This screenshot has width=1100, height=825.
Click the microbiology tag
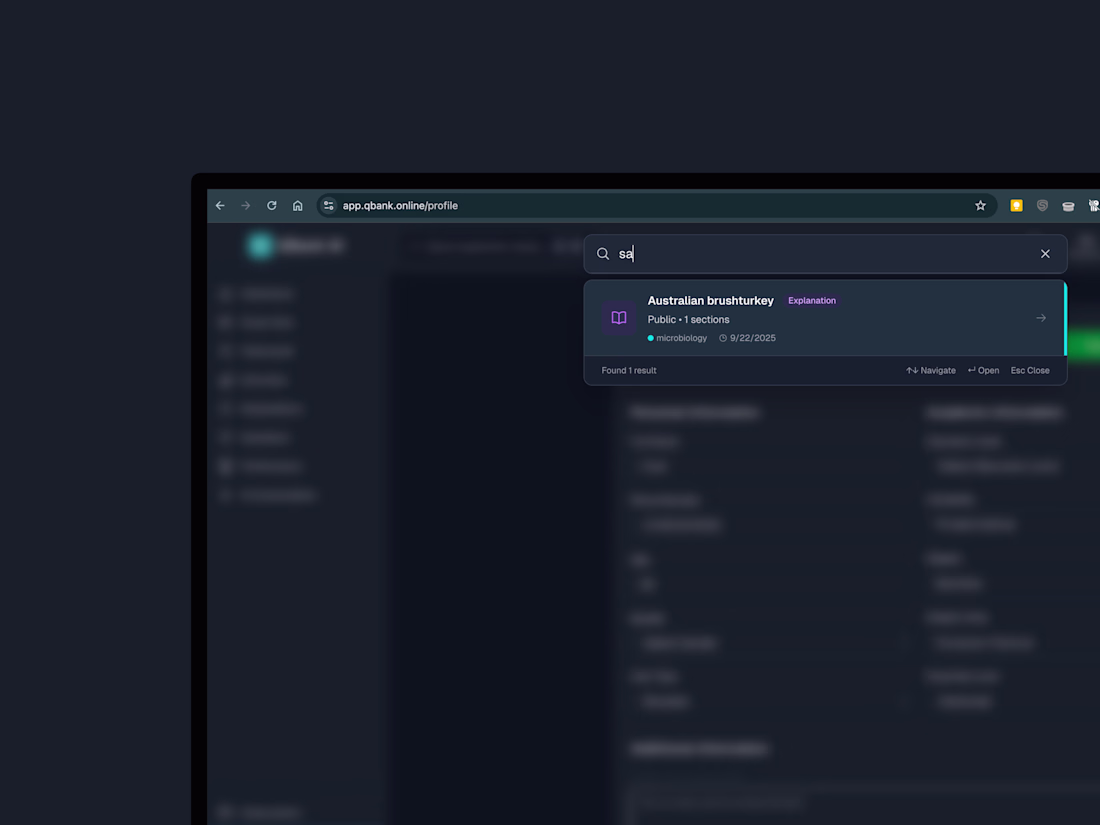click(x=681, y=338)
